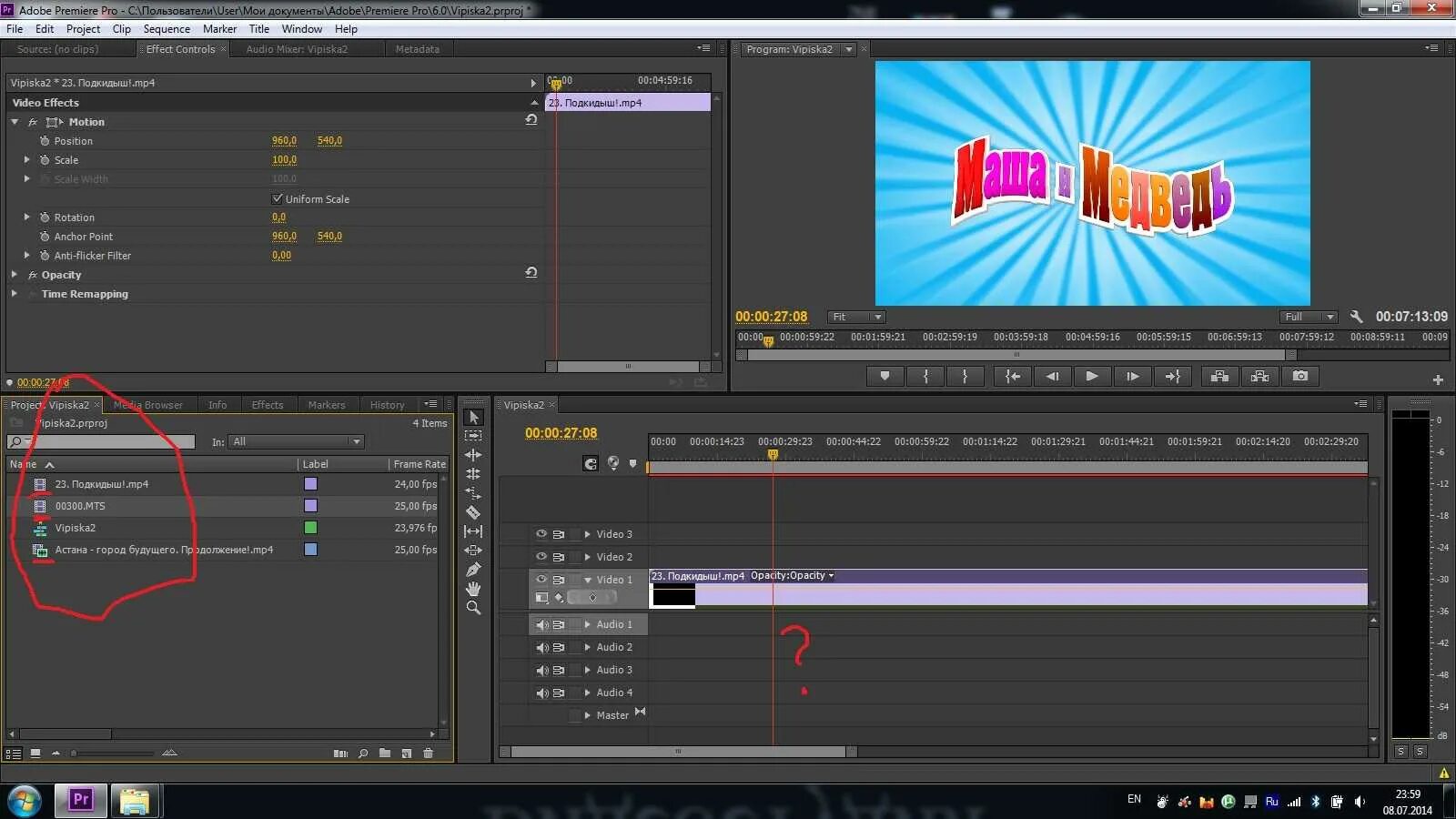The width and height of the screenshot is (1456, 819).
Task: Play the sequence in Program monitor
Action: click(1092, 376)
